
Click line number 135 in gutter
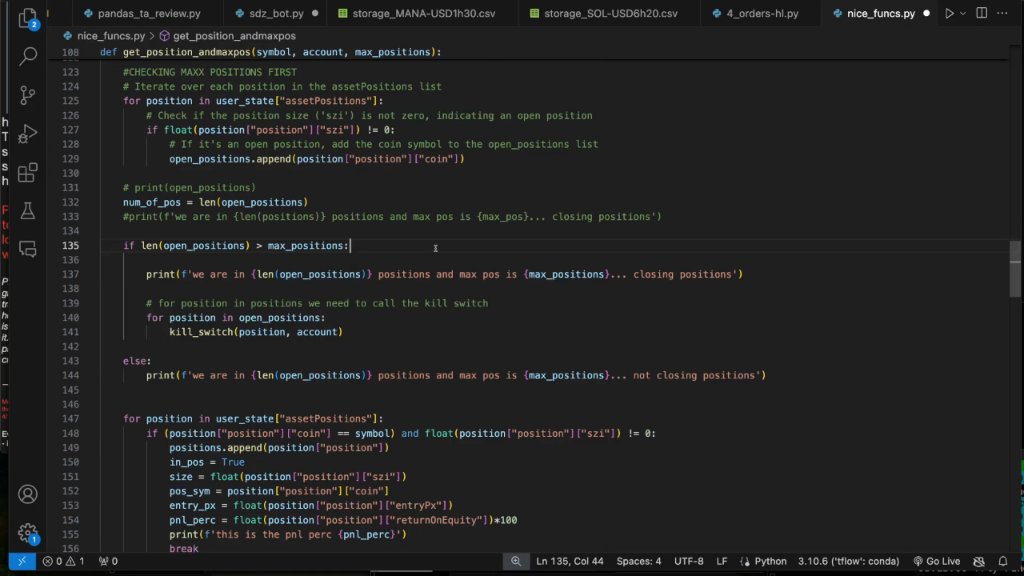(x=70, y=246)
